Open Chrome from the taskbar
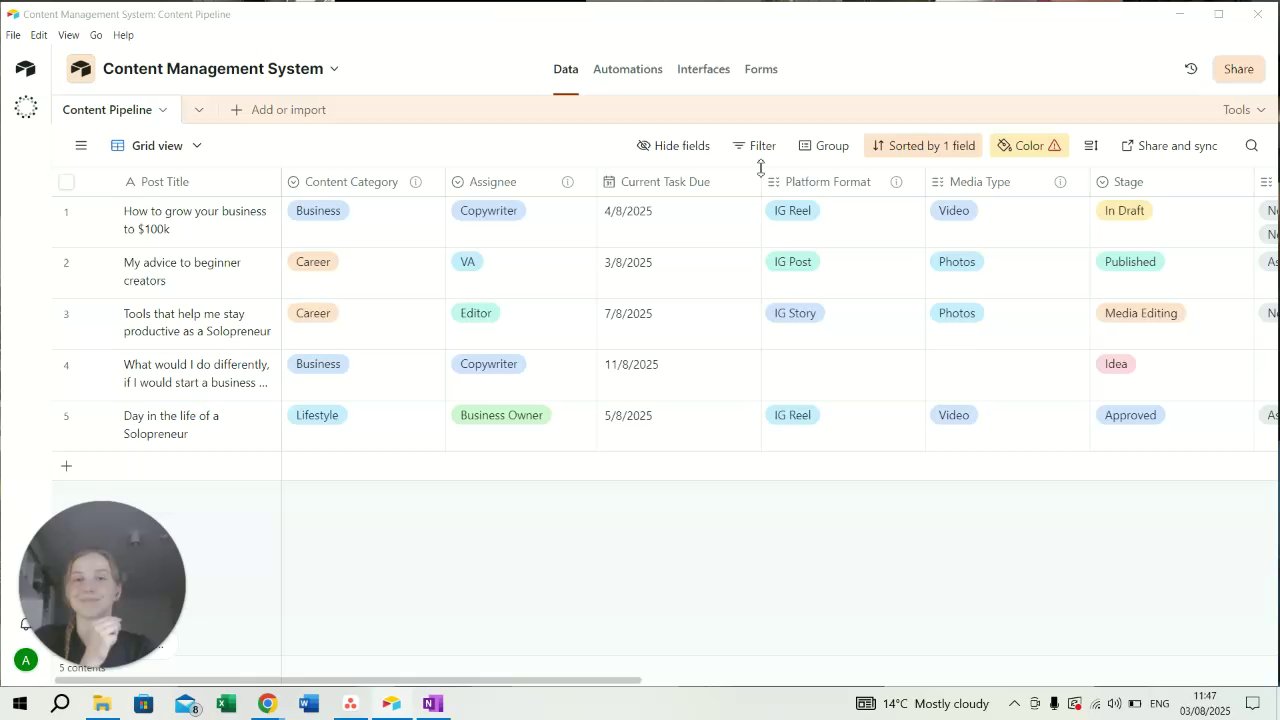 click(267, 704)
